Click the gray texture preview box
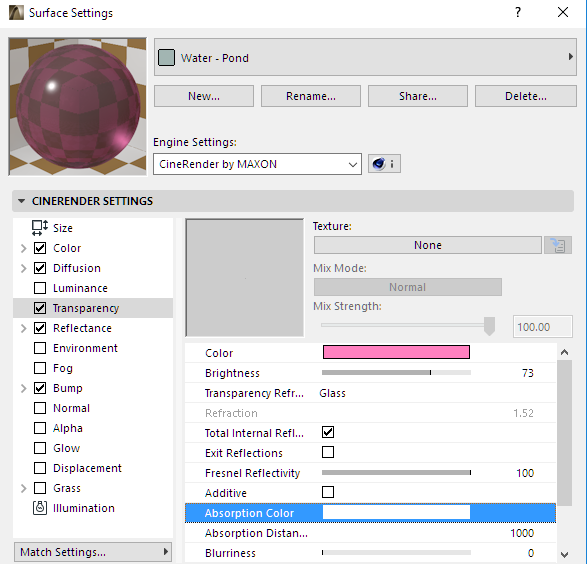 click(245, 278)
